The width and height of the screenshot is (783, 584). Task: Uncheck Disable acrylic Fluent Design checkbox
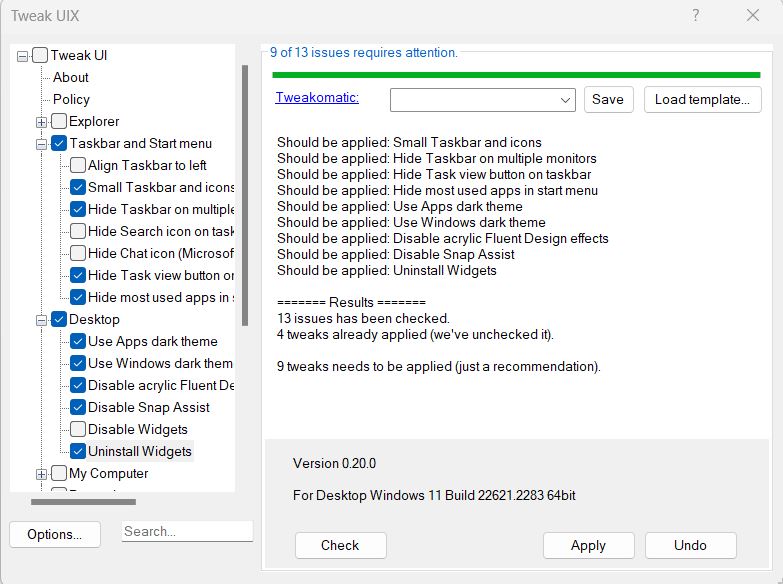[78, 385]
